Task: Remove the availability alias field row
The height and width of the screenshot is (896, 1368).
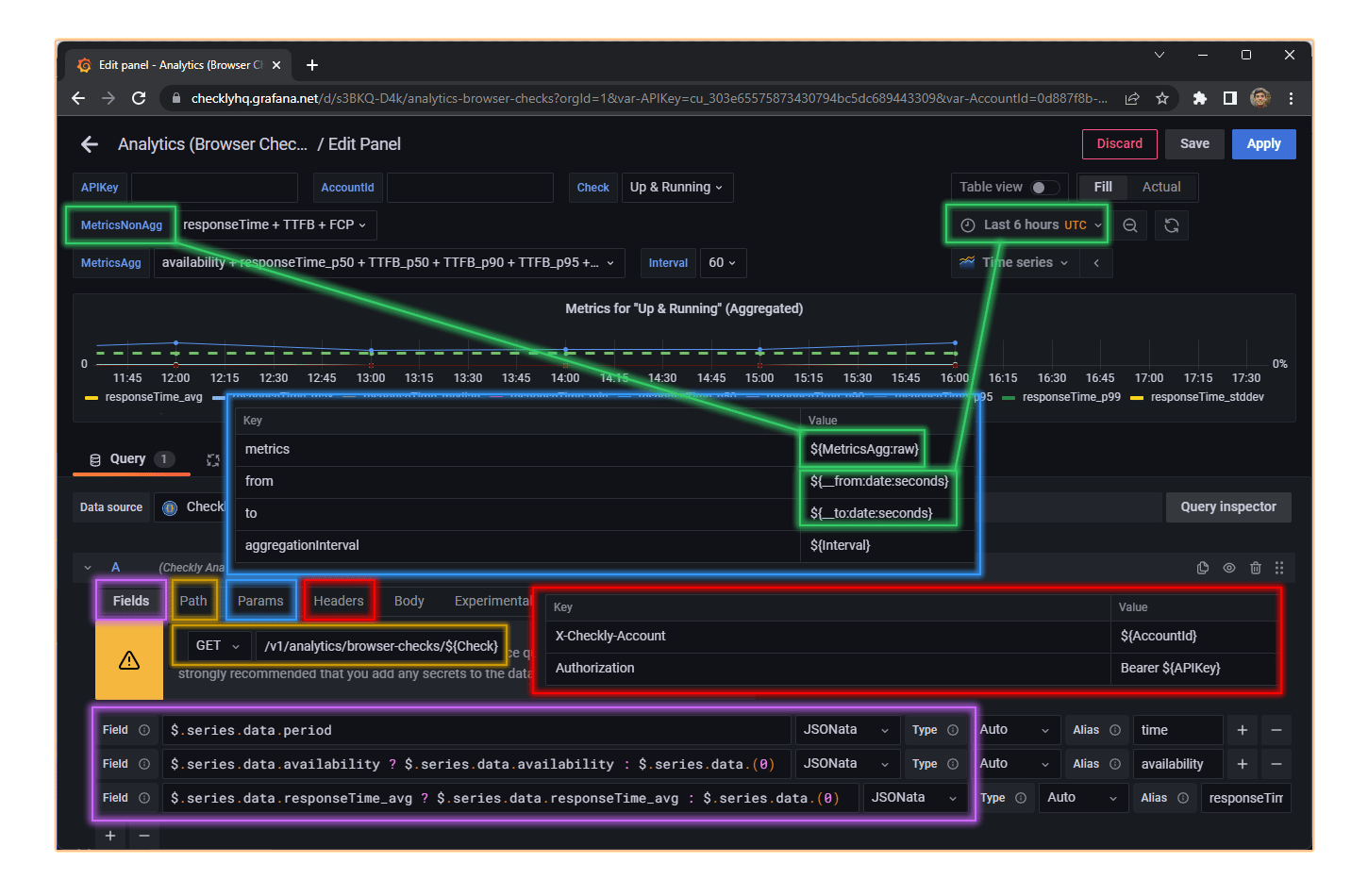Action: [1276, 764]
